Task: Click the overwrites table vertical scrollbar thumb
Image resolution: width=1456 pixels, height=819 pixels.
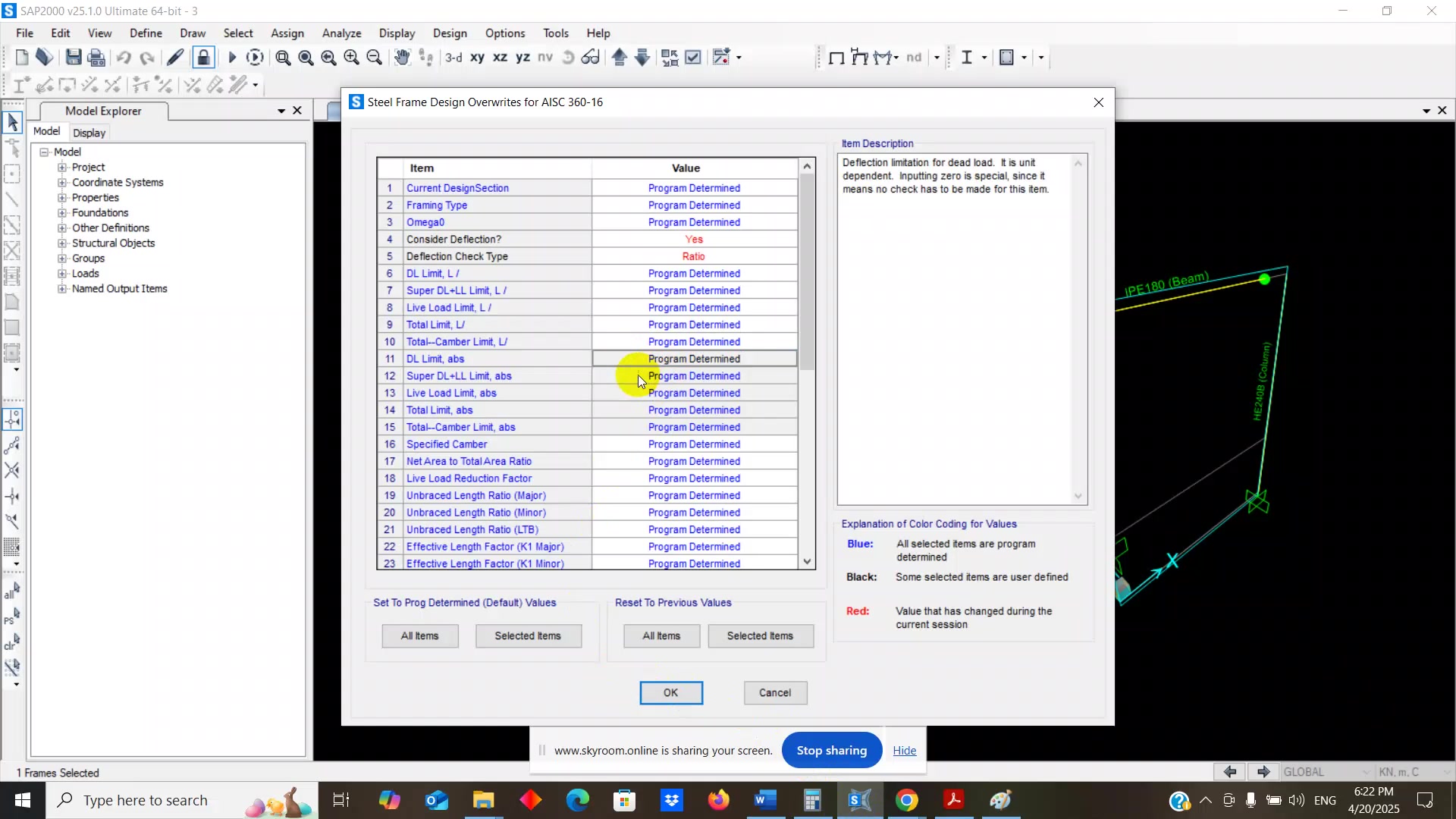Action: coord(808,273)
